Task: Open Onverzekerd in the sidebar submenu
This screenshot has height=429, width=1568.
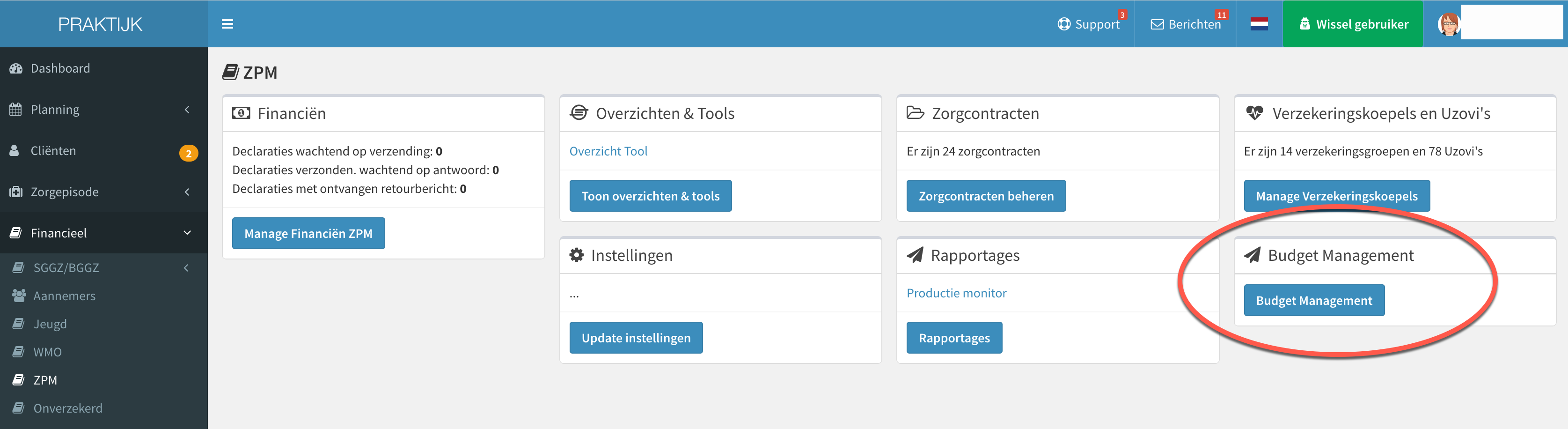Action: tap(103, 407)
